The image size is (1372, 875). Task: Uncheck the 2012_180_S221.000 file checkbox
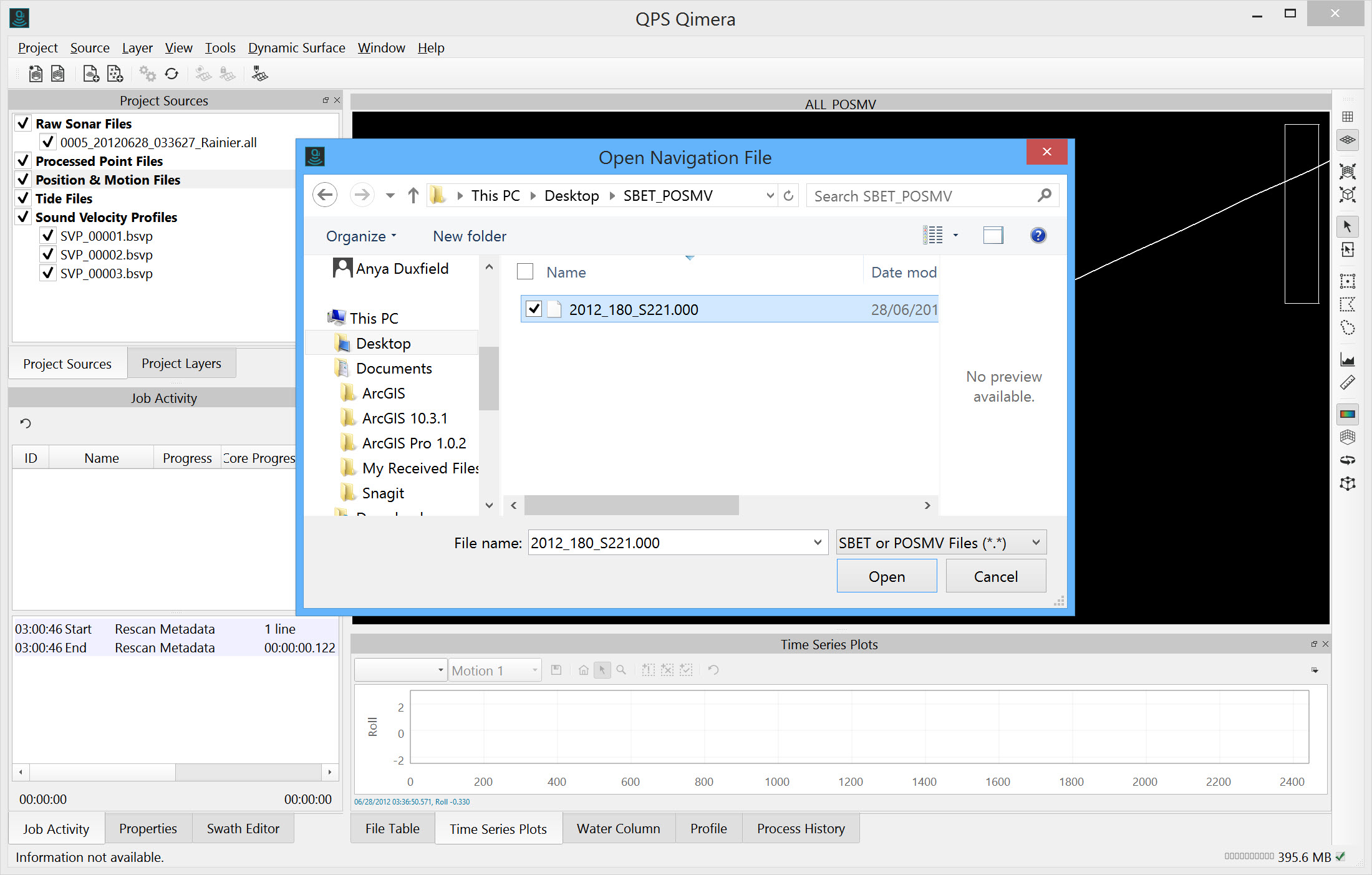click(x=534, y=309)
